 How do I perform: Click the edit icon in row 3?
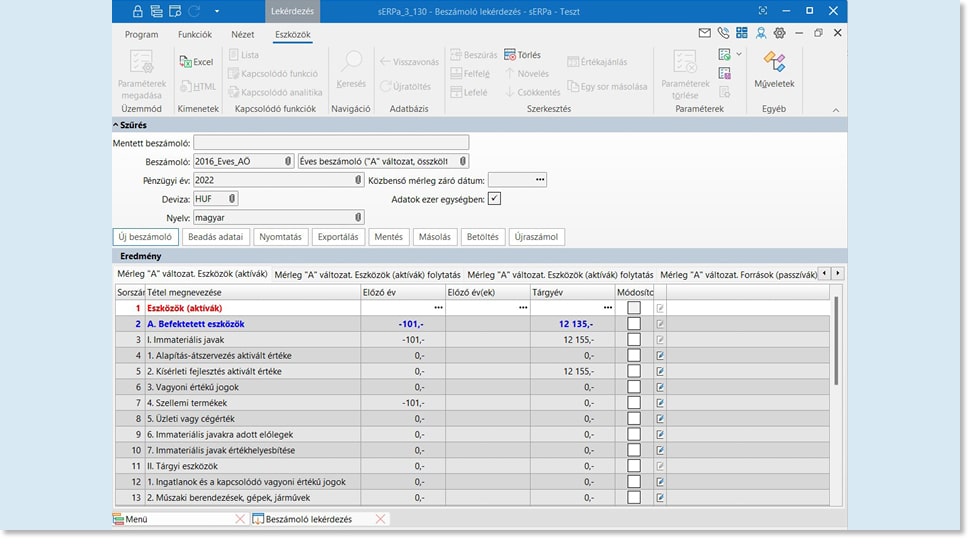[659, 340]
